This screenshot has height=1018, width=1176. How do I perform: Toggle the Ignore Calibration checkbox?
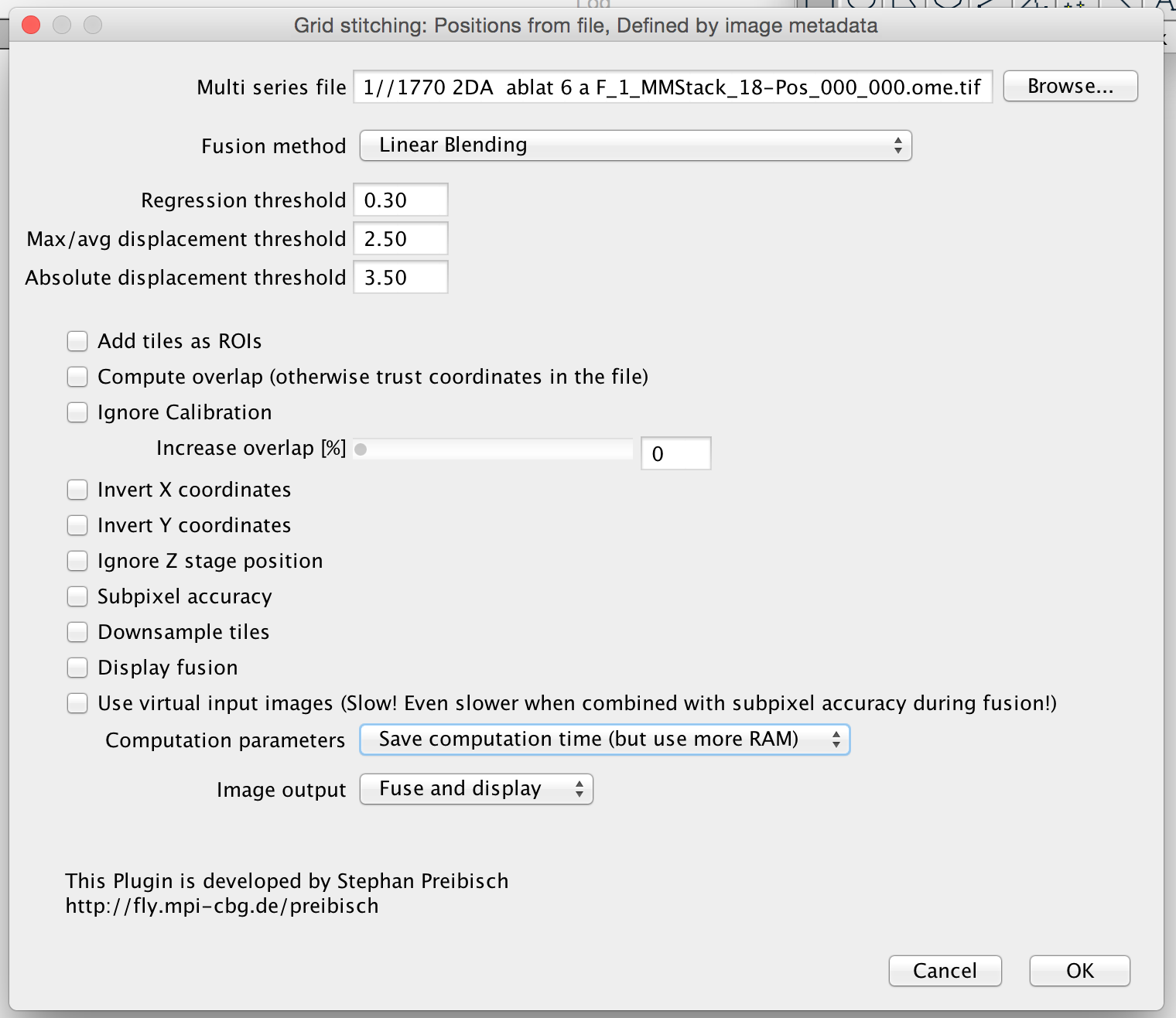(x=77, y=412)
